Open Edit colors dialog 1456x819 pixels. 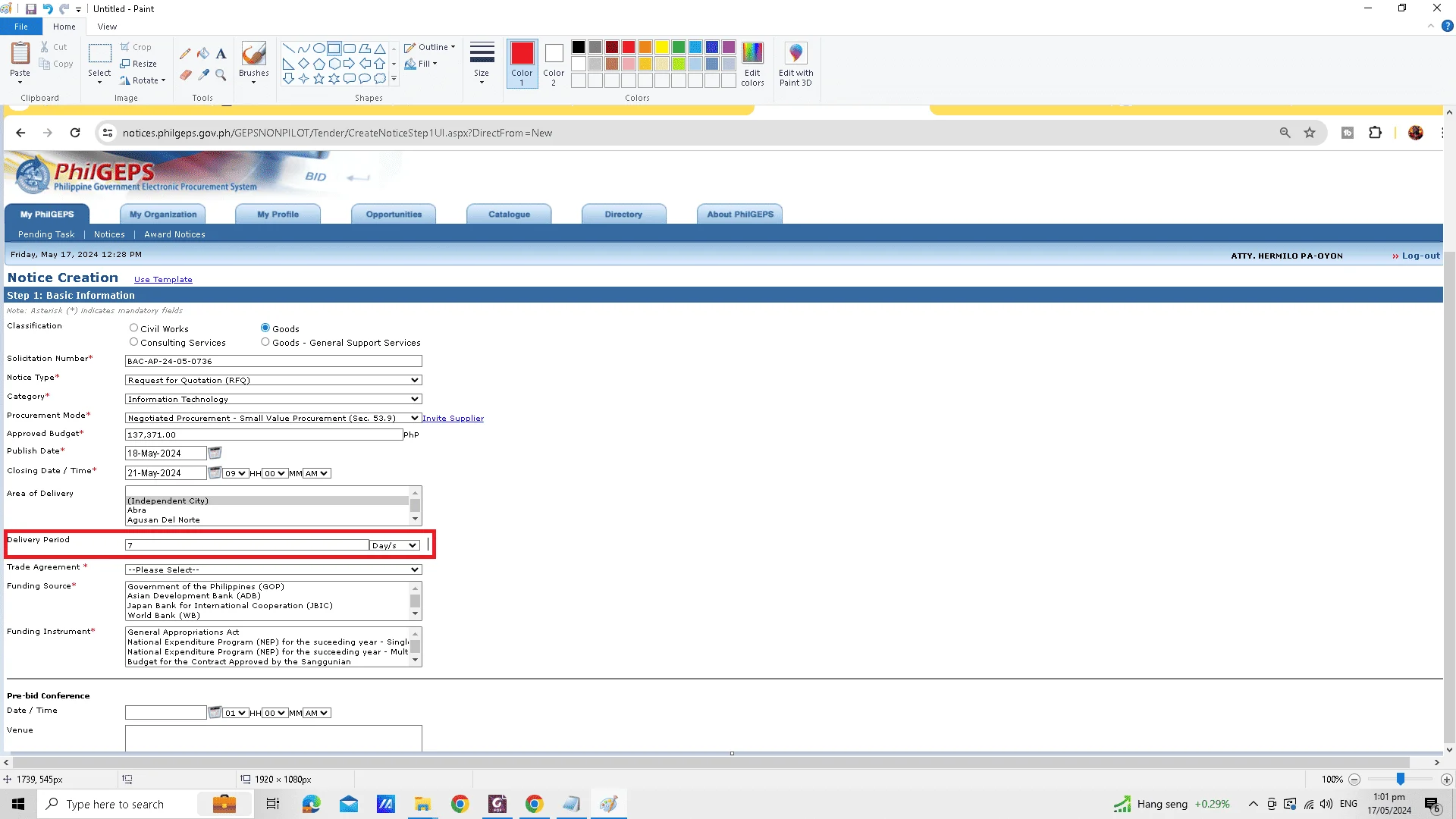click(x=752, y=64)
